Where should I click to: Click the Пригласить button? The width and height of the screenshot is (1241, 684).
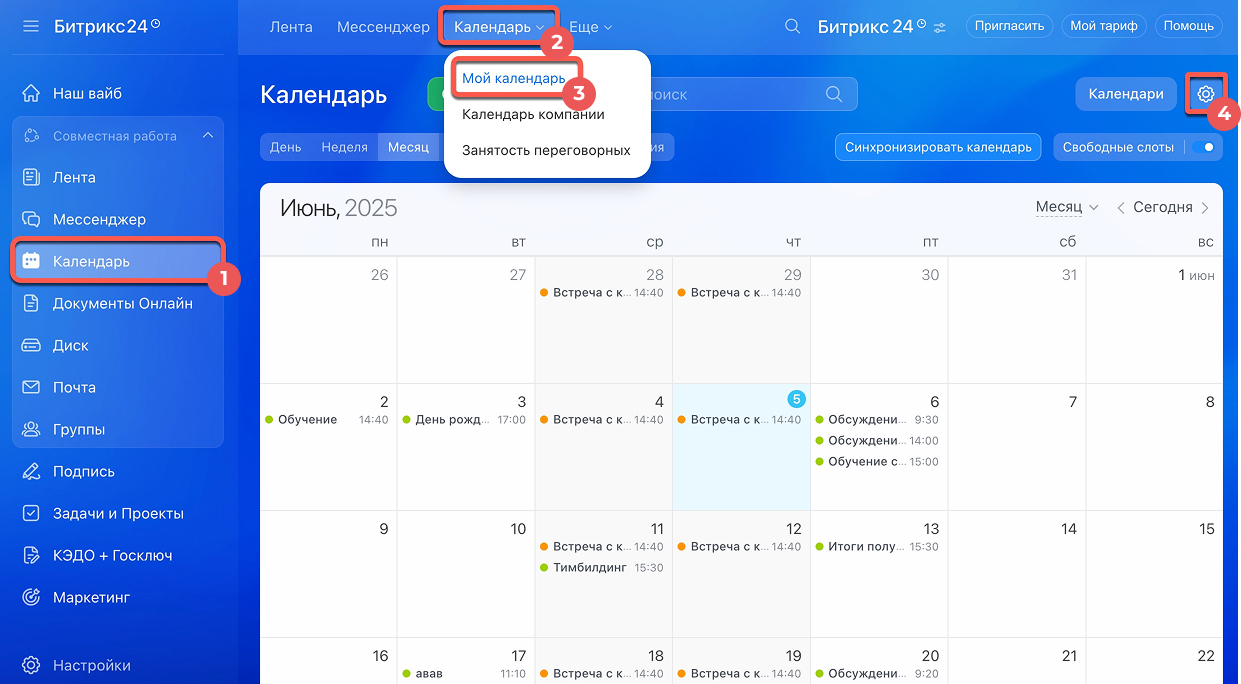[x=1010, y=26]
